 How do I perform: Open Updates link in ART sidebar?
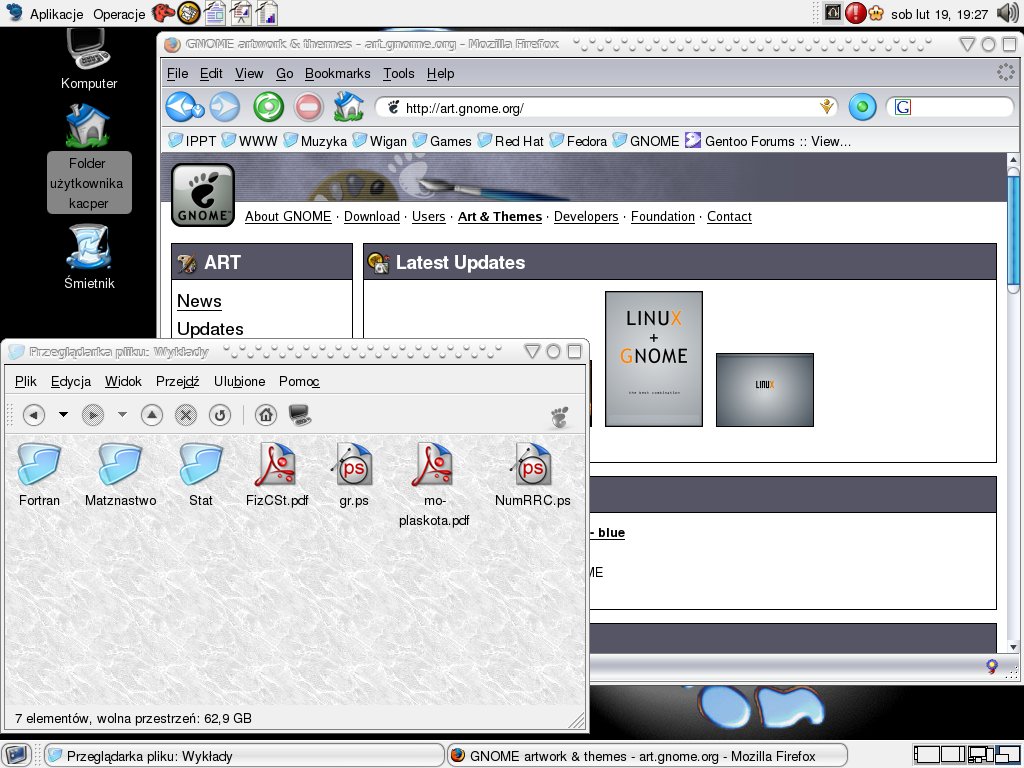tap(210, 328)
